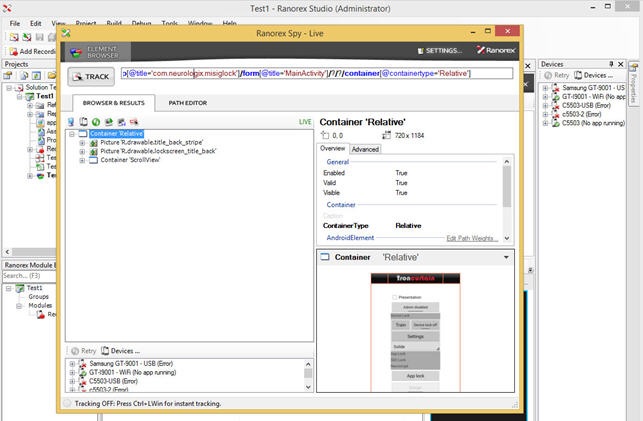Image resolution: width=643 pixels, height=421 pixels.
Task: Select Picture 'R.drawable.title_back_stripe' item
Action: (x=152, y=142)
